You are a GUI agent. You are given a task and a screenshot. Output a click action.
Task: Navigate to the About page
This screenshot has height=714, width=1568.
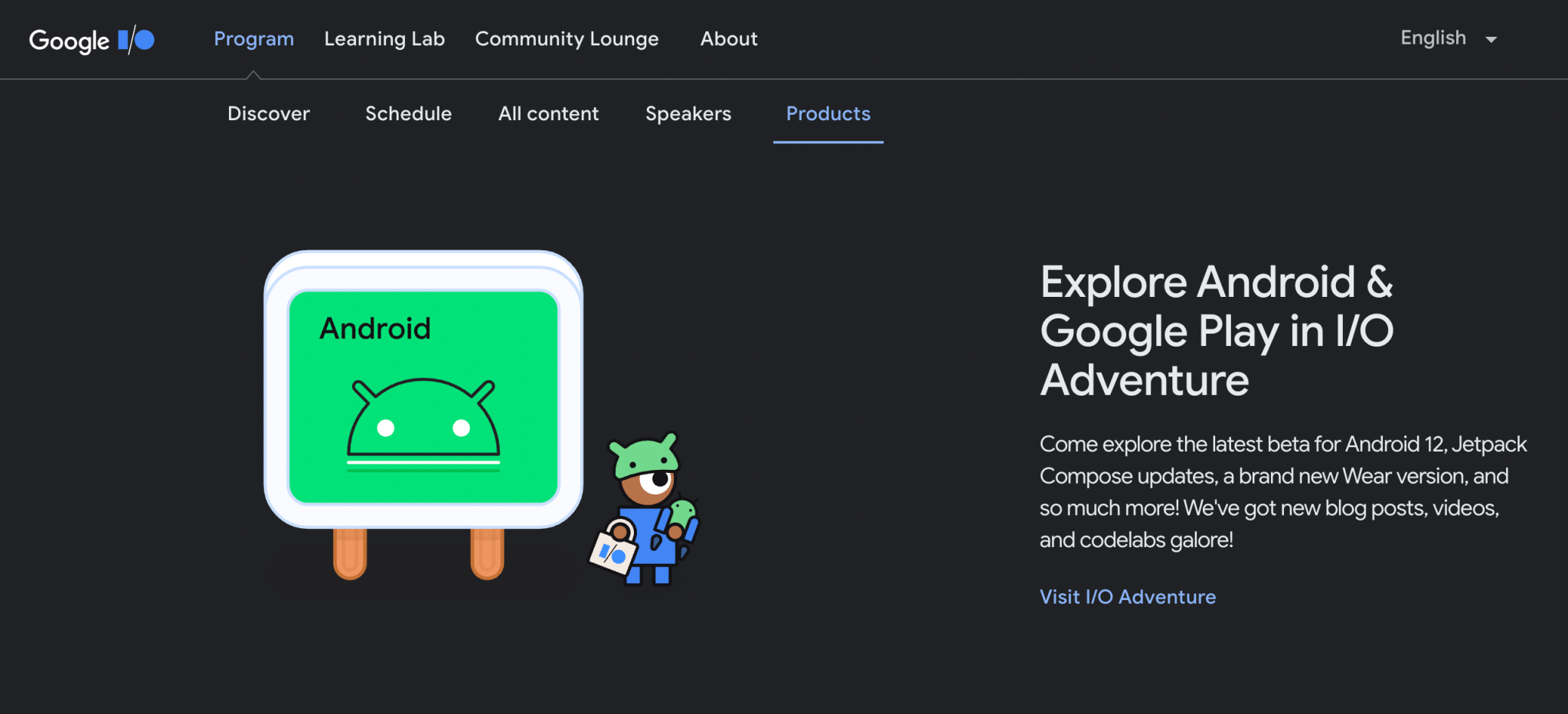(729, 39)
